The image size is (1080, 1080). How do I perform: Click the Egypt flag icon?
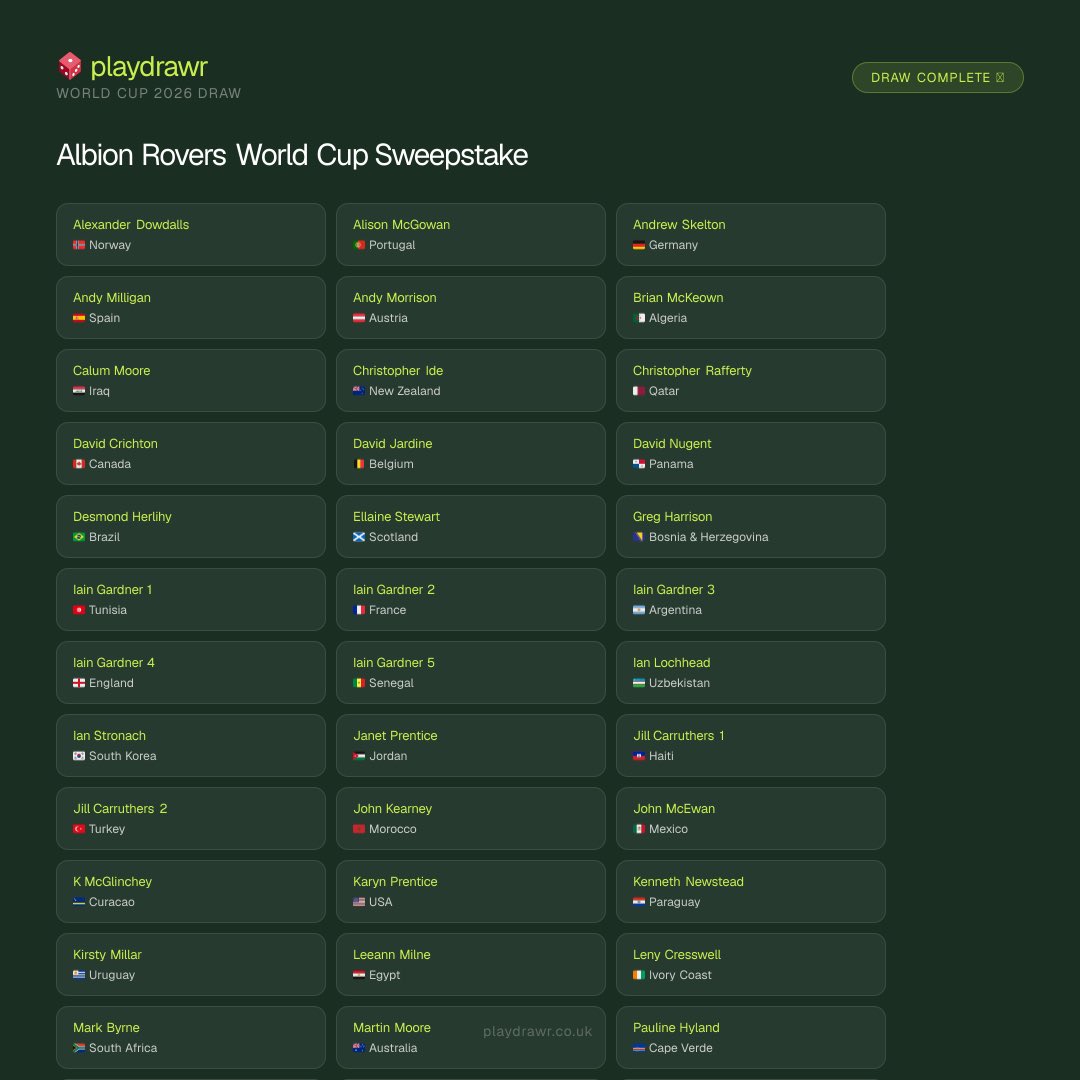pyautogui.click(x=359, y=975)
